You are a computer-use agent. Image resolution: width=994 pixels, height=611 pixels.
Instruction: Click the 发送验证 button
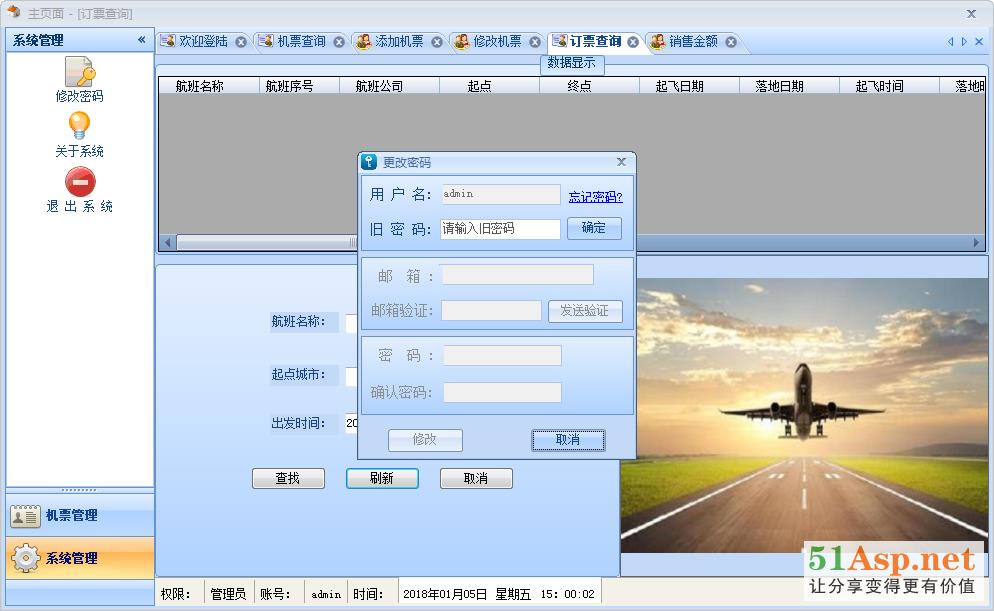[x=585, y=311]
